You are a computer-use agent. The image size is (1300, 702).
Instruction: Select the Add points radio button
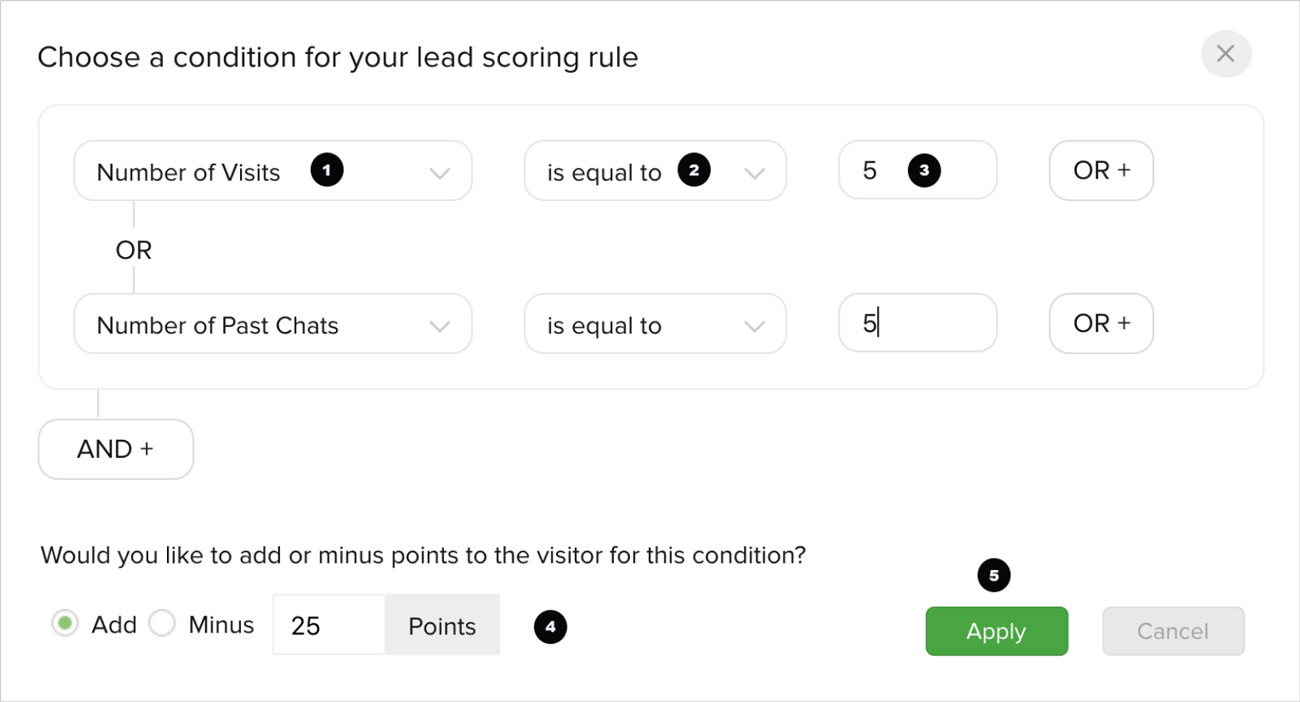(65, 625)
